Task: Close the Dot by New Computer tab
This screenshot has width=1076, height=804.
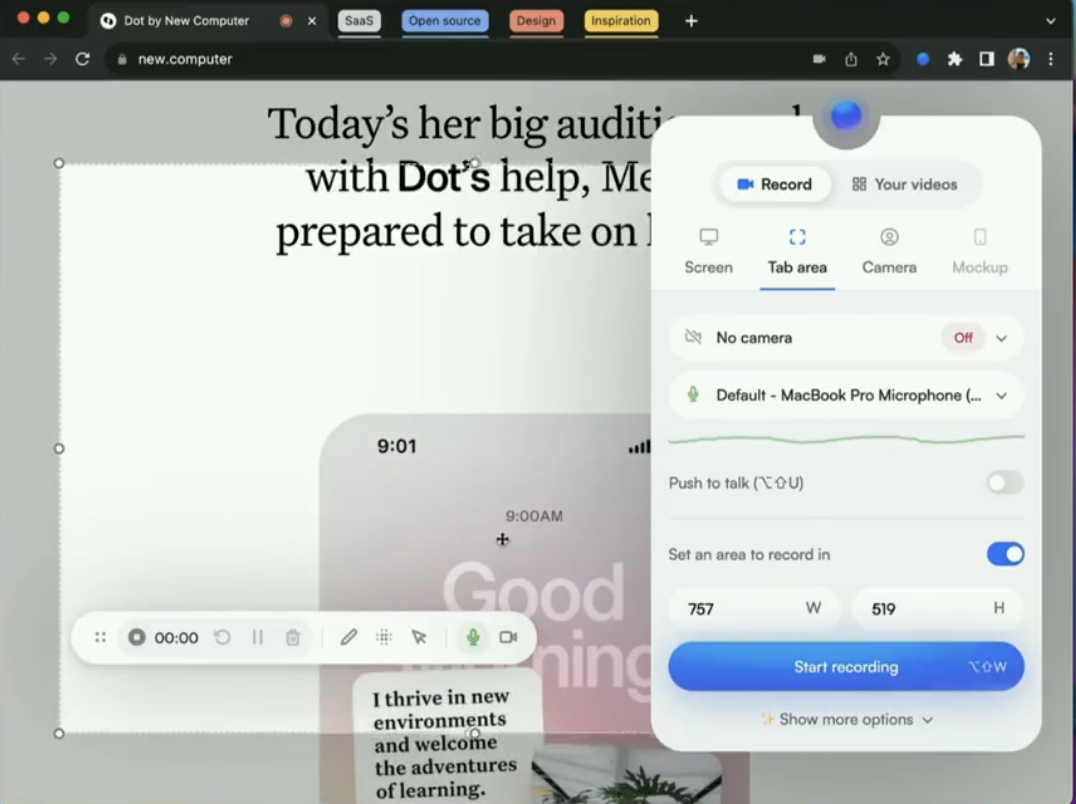Action: tap(312, 21)
